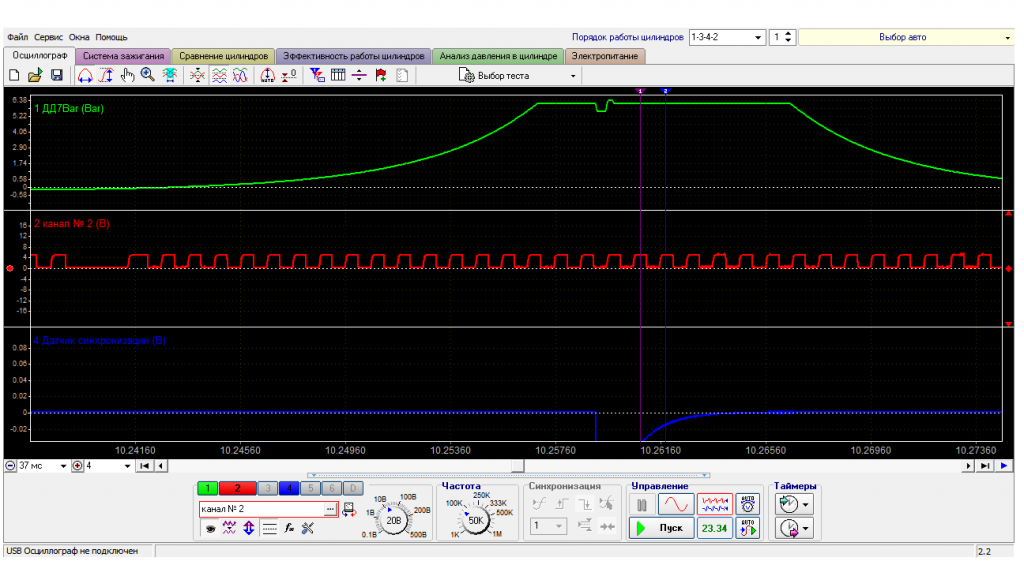The image size is (1024, 561).
Task: Click the 23.34 value button
Action: 714,528
